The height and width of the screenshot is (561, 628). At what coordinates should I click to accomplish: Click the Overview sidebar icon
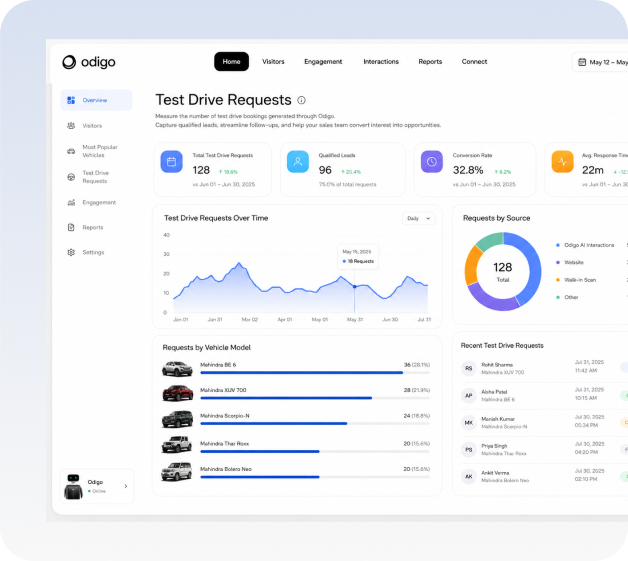click(x=71, y=100)
